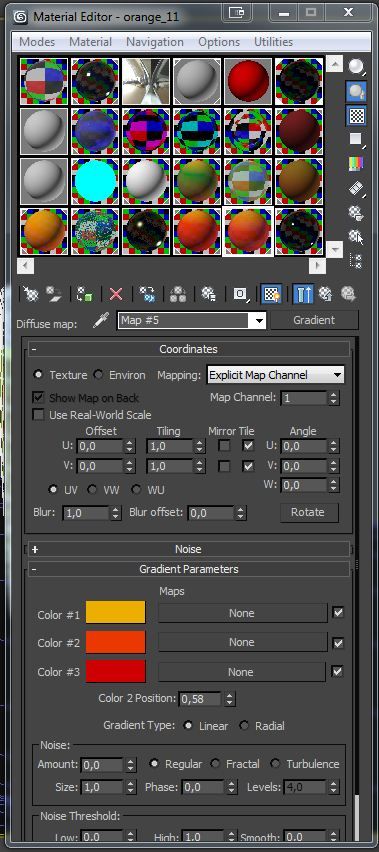
Task: Click the Gradient map type button
Action: 314,320
